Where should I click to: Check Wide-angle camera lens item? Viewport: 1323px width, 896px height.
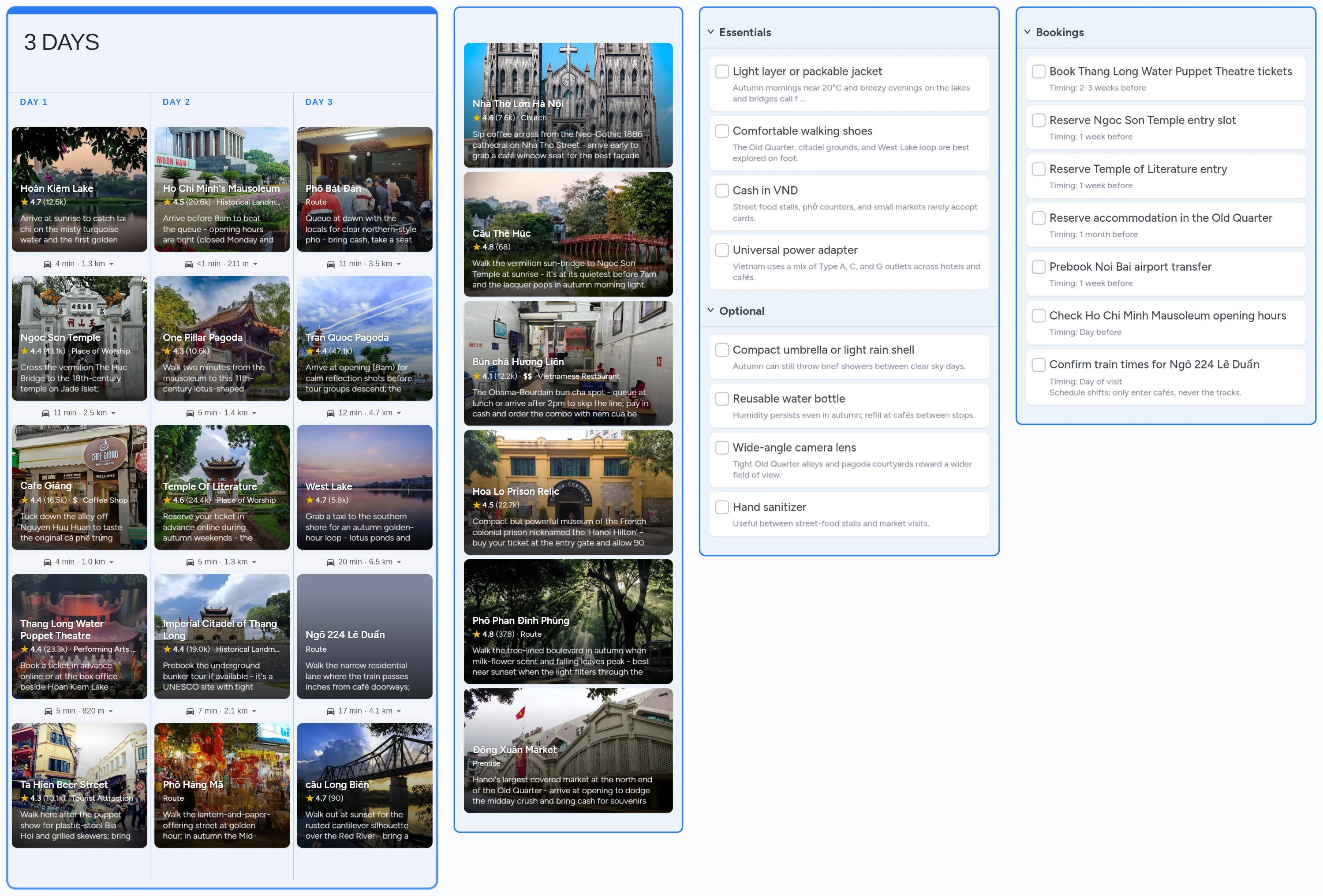pos(722,448)
